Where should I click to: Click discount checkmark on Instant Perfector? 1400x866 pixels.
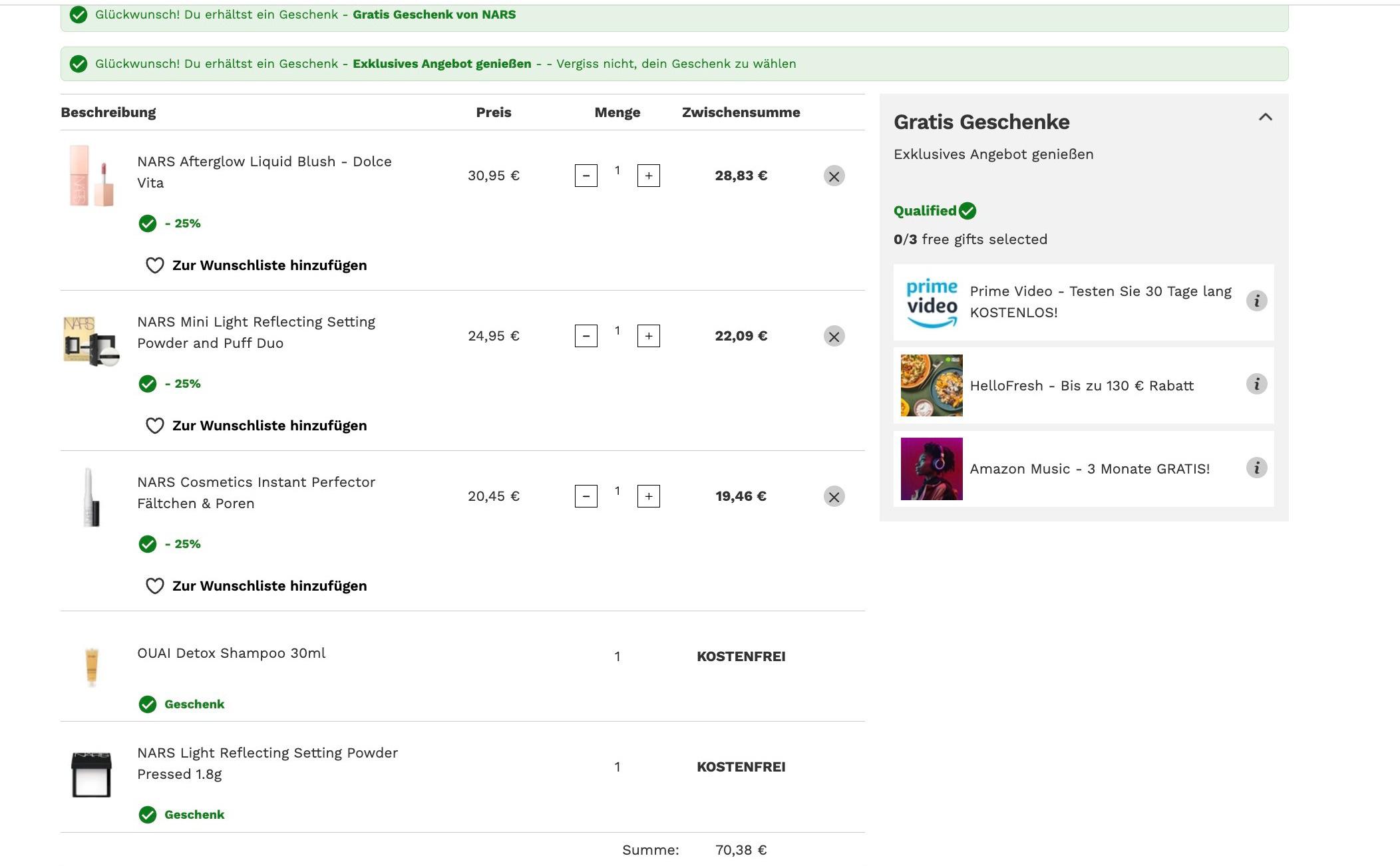coord(148,544)
